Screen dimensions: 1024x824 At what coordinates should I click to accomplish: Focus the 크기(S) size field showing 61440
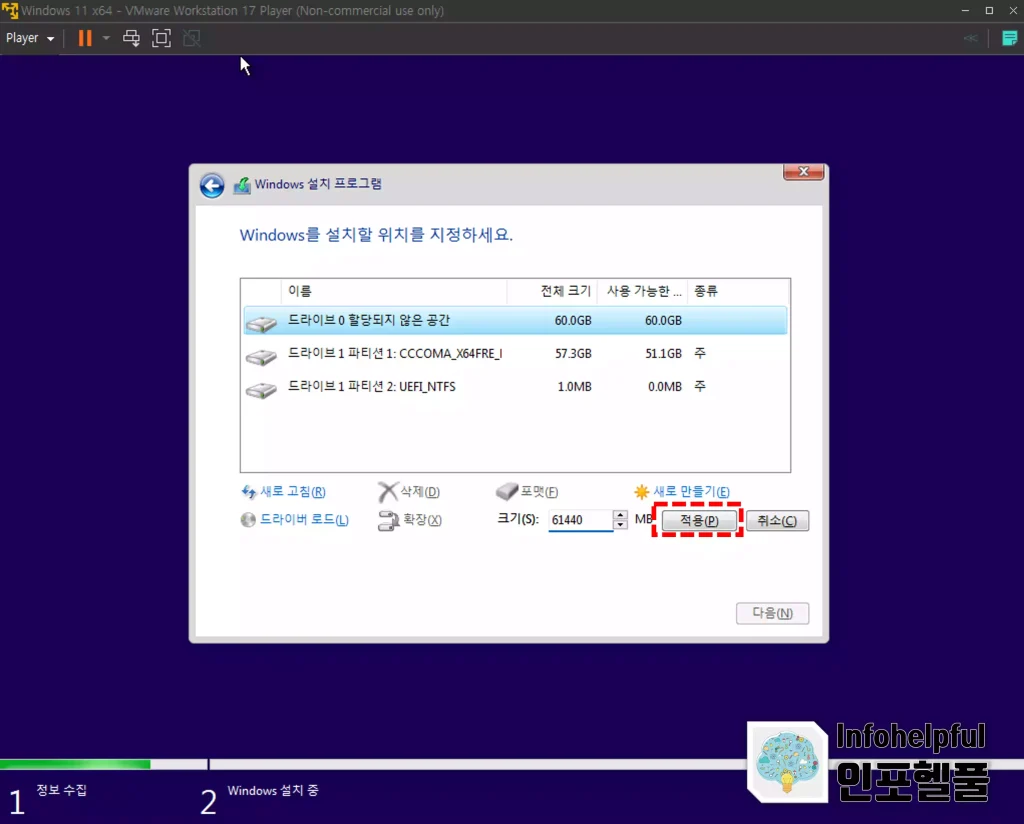(580, 520)
